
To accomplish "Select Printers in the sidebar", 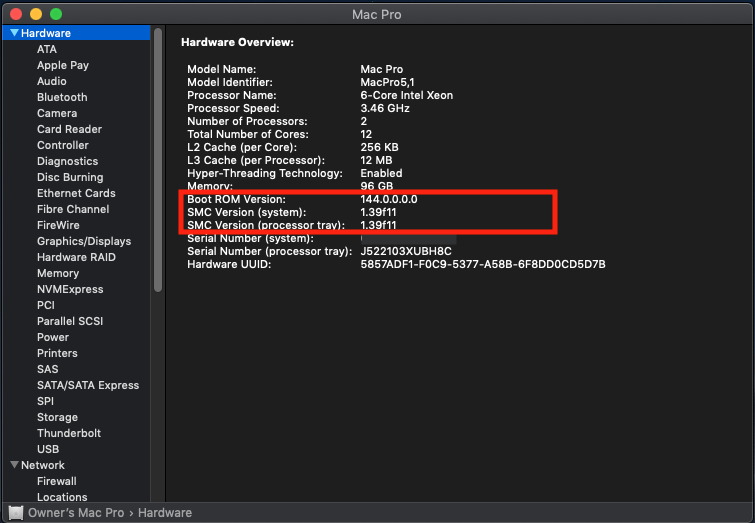I will tap(57, 353).
